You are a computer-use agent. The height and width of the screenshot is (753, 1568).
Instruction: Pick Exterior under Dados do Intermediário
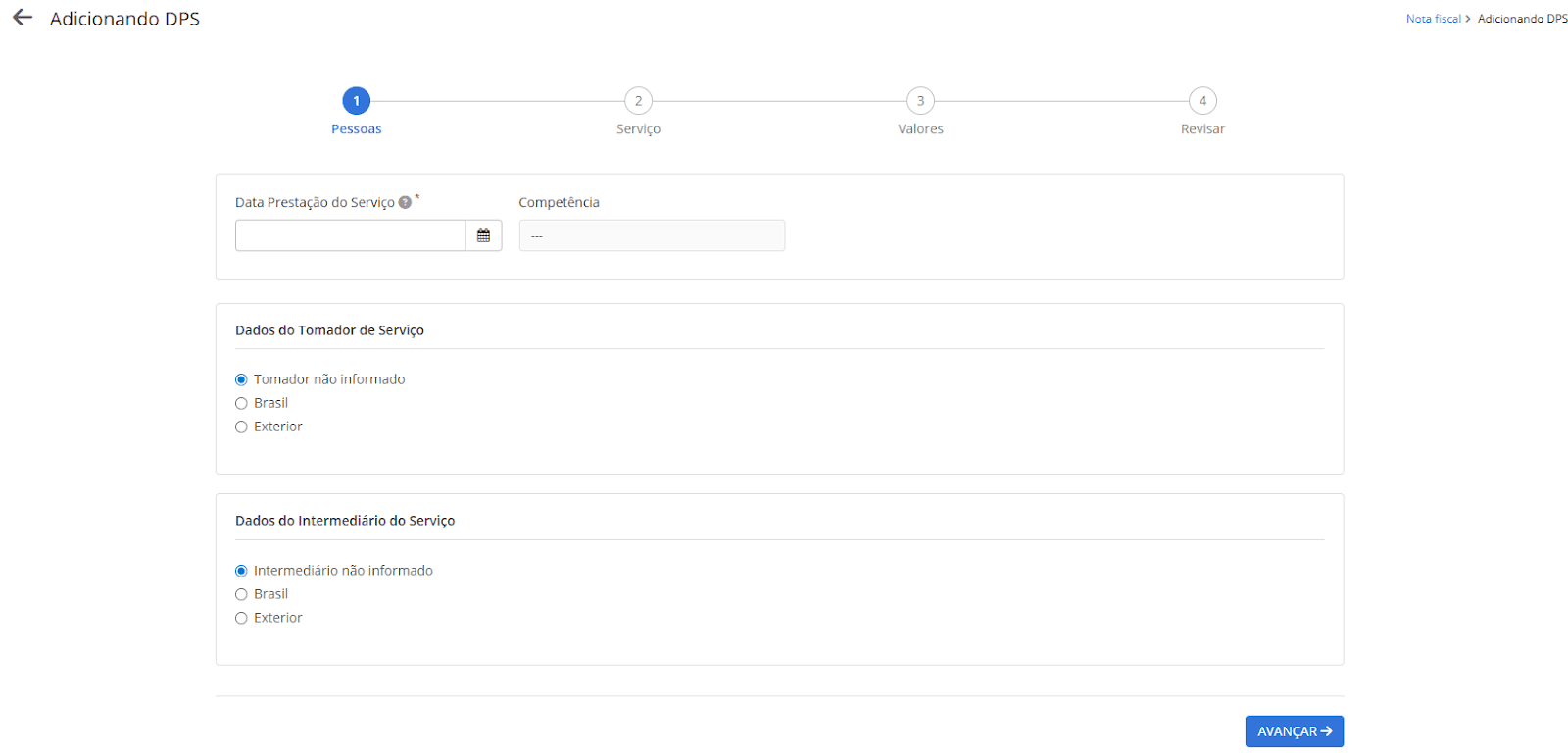241,618
